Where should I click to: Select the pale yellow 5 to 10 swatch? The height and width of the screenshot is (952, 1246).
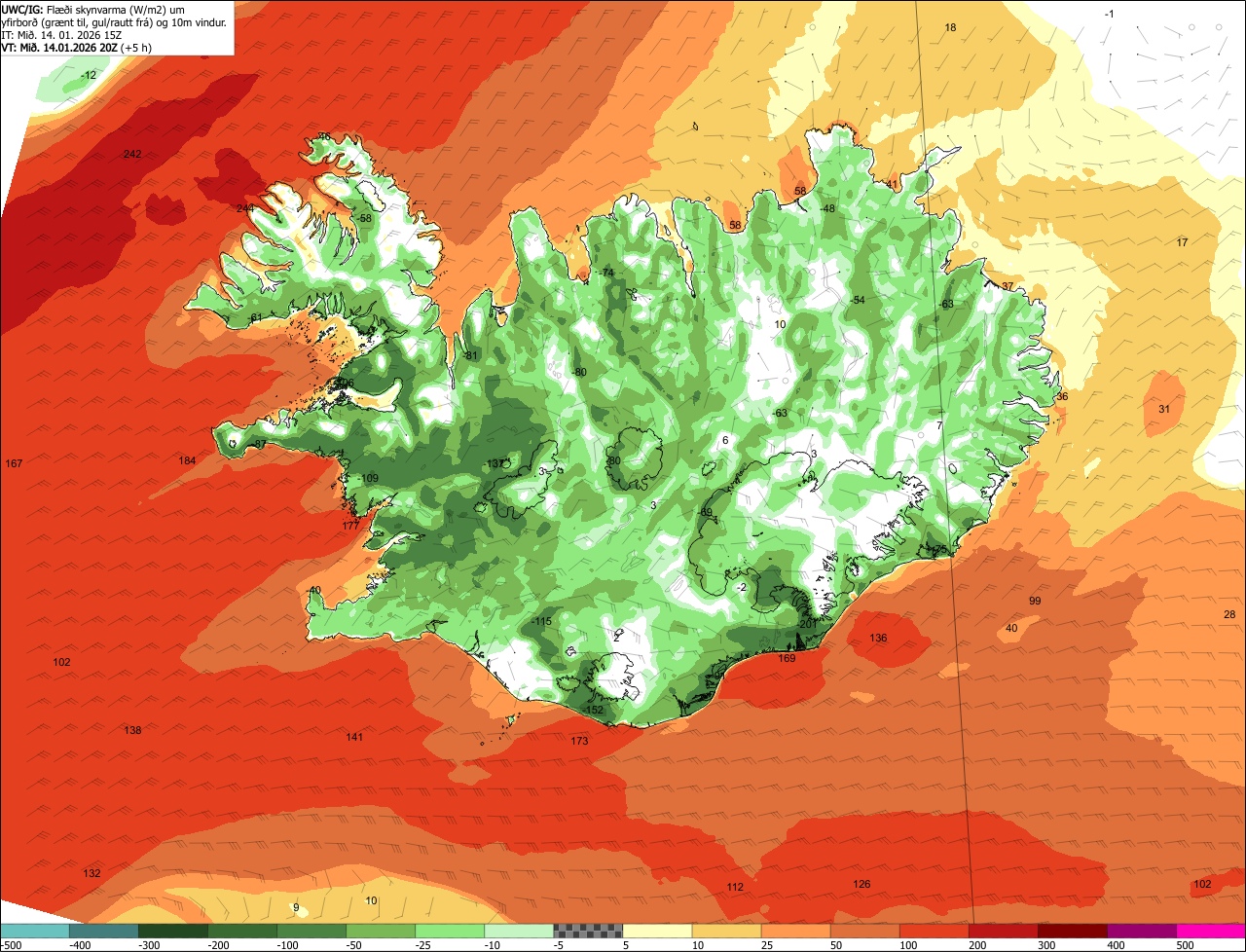click(657, 931)
